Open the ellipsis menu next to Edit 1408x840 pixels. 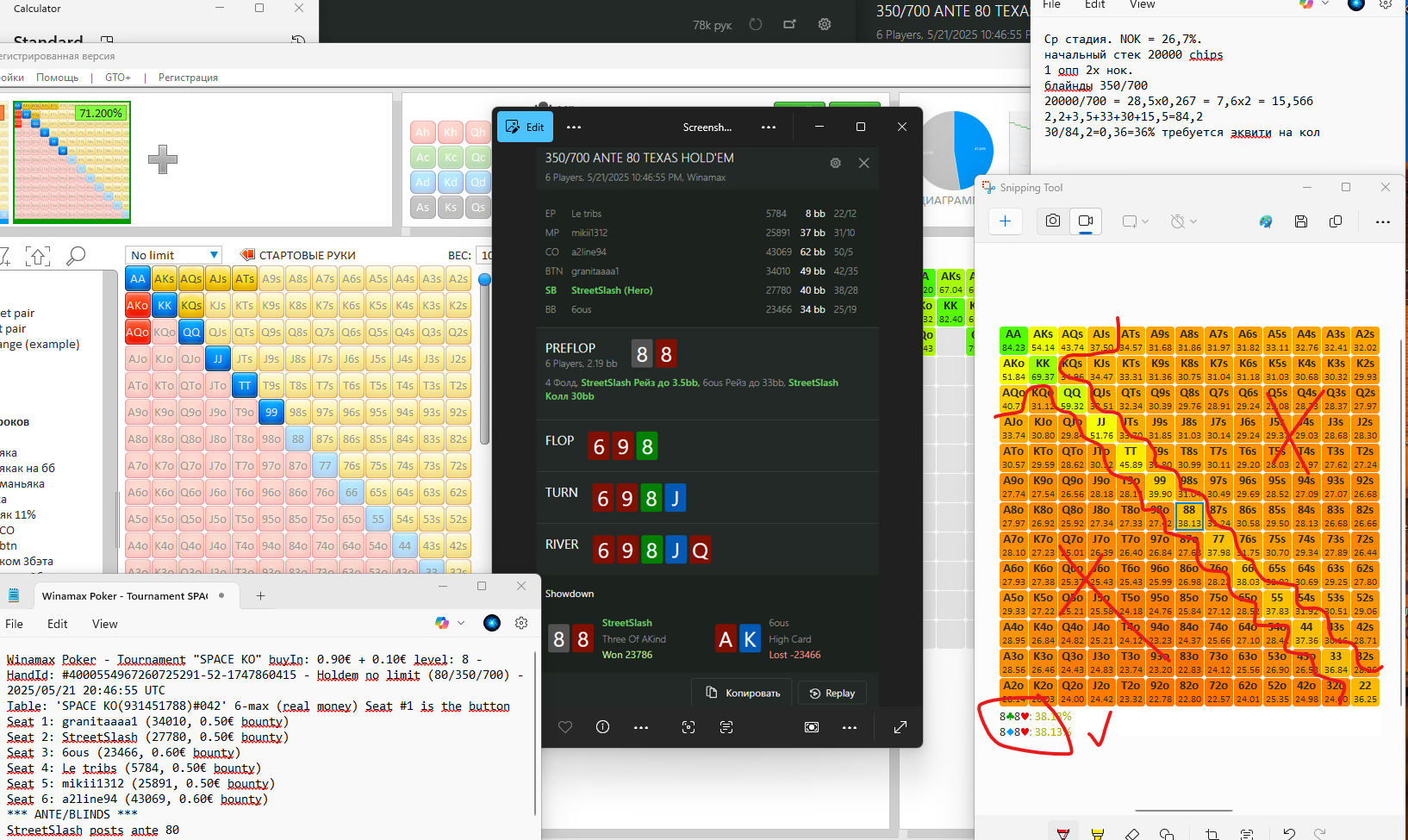574,127
